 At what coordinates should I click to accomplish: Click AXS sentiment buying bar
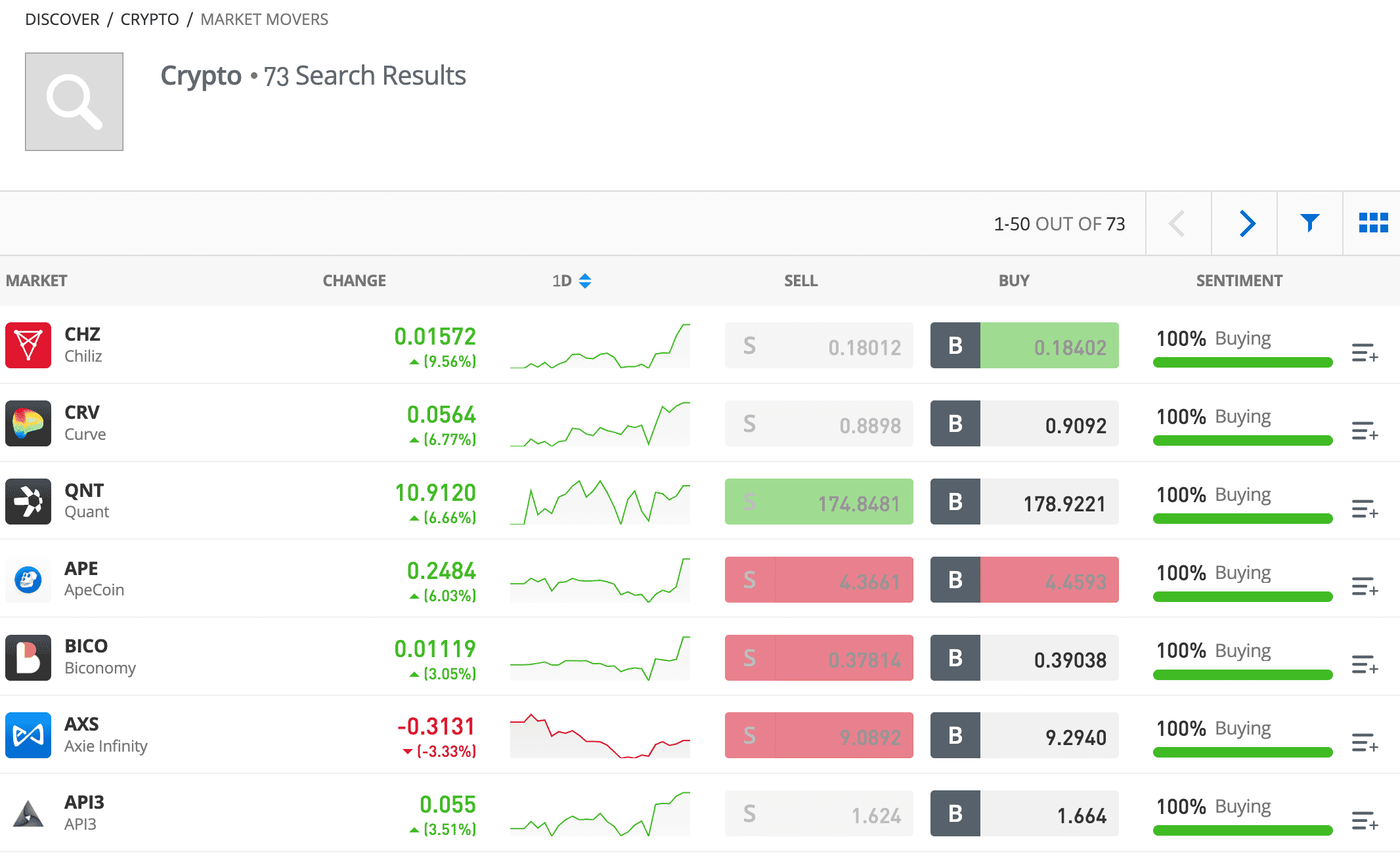[x=1242, y=752]
